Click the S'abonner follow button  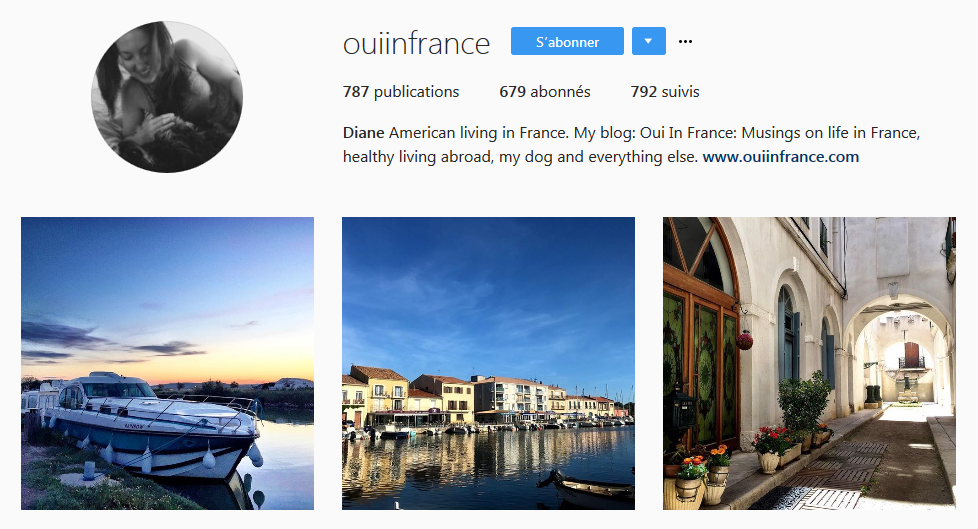(x=567, y=41)
